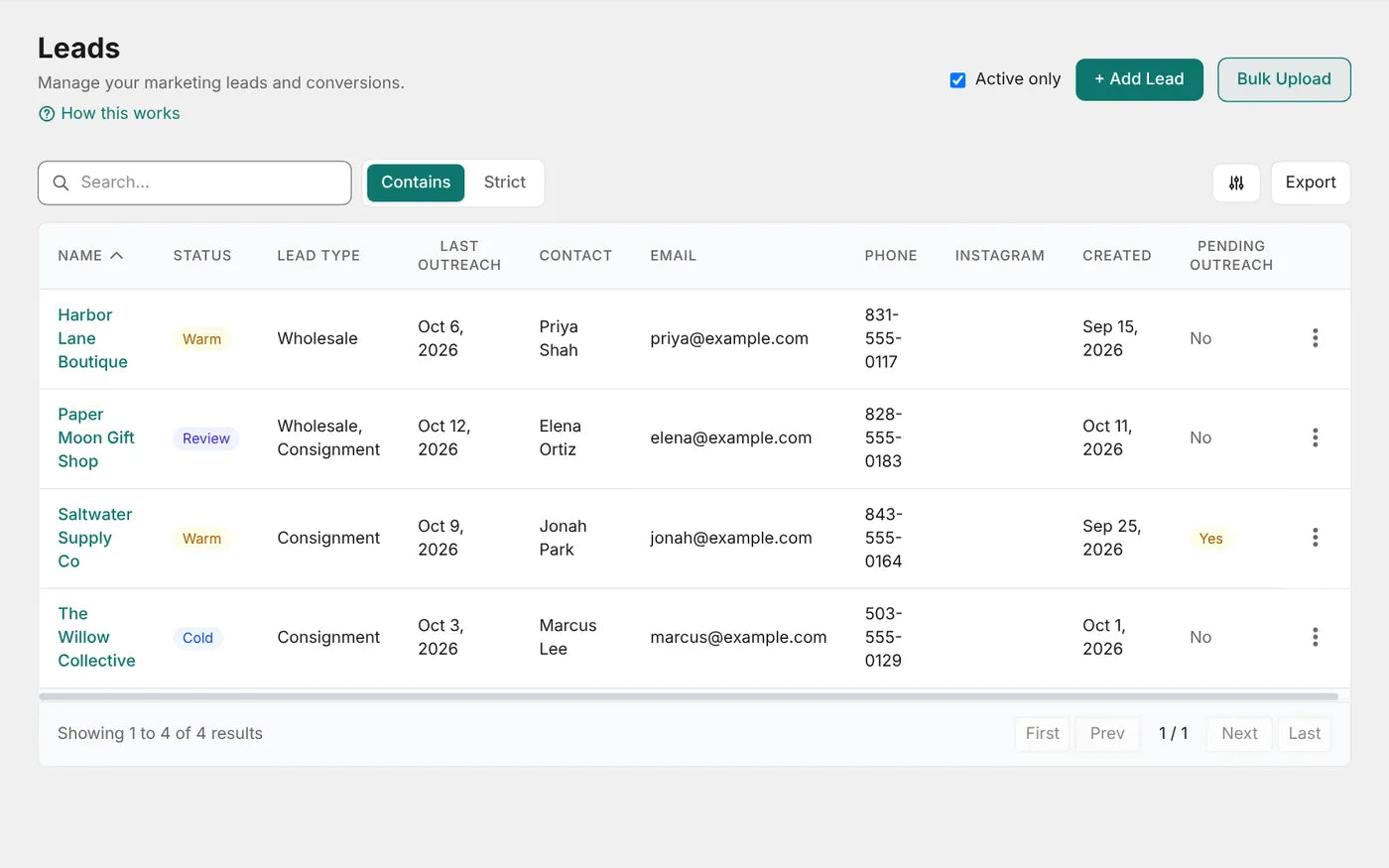Open row actions menu for Harbor Lane Boutique

(x=1316, y=338)
